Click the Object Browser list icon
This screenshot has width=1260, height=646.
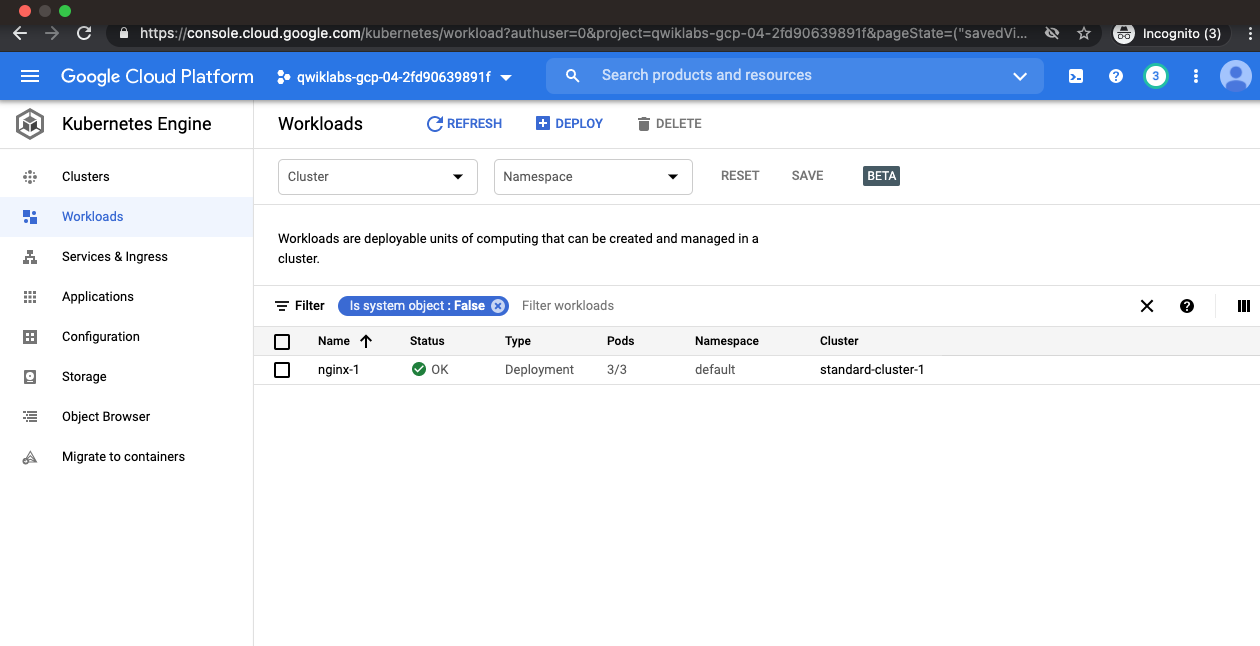(30, 417)
